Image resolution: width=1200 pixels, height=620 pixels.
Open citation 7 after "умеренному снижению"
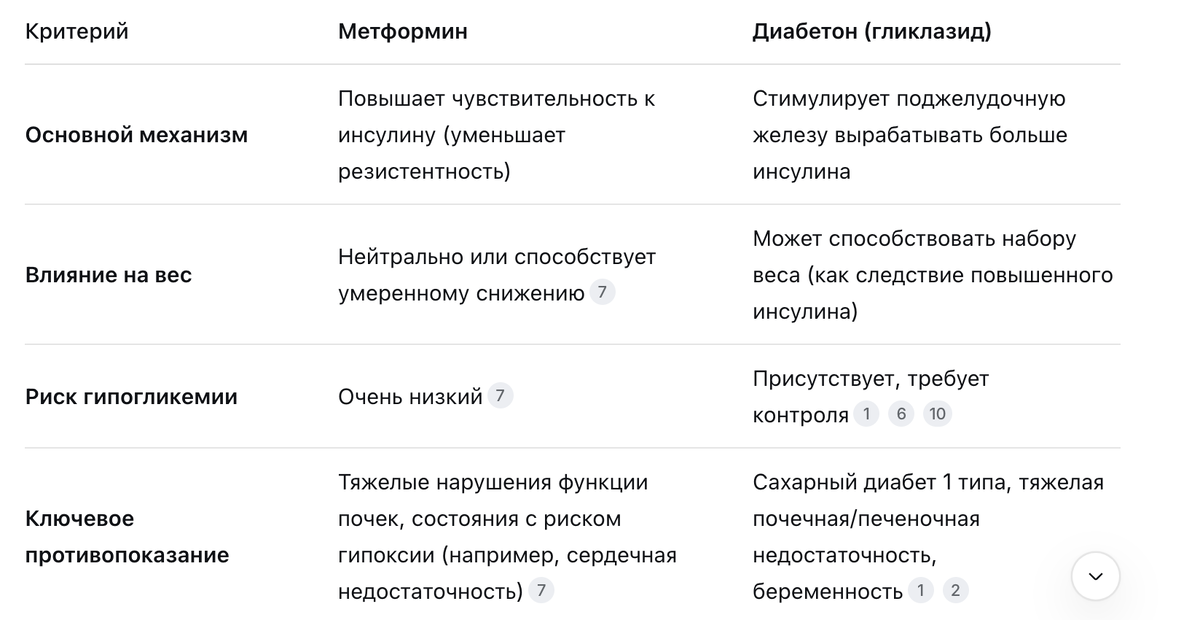coord(602,293)
